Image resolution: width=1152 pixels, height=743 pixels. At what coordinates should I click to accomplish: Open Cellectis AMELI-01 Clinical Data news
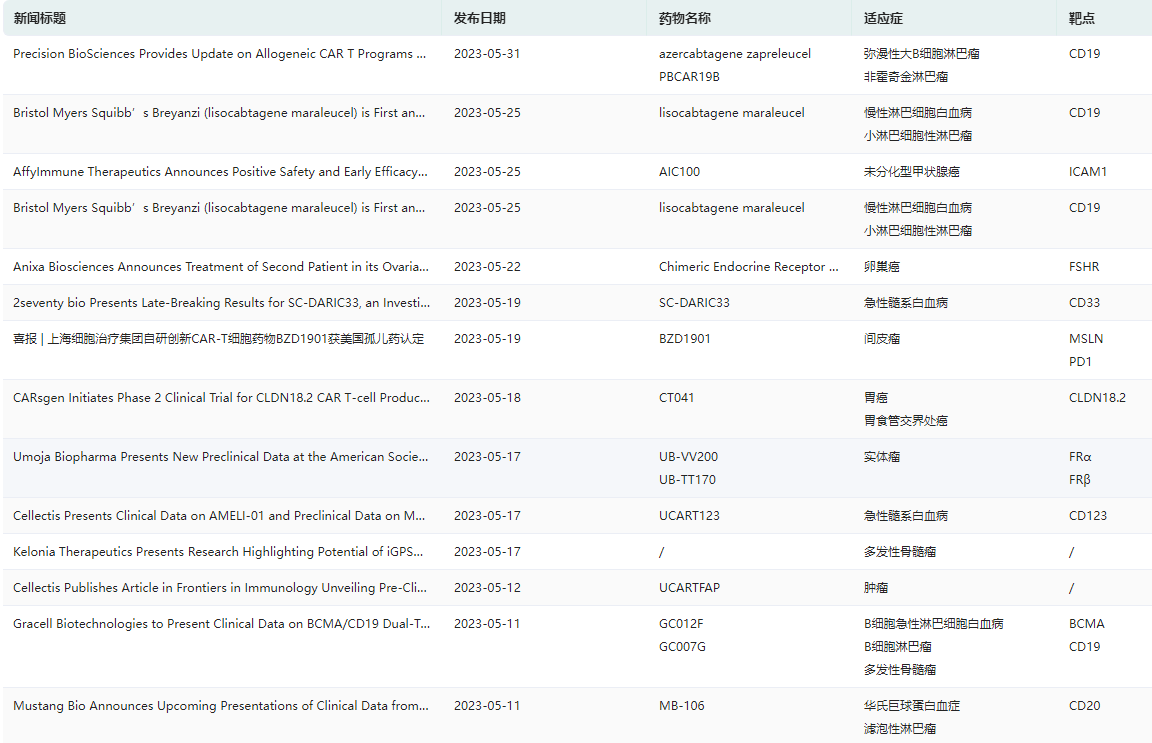220,516
